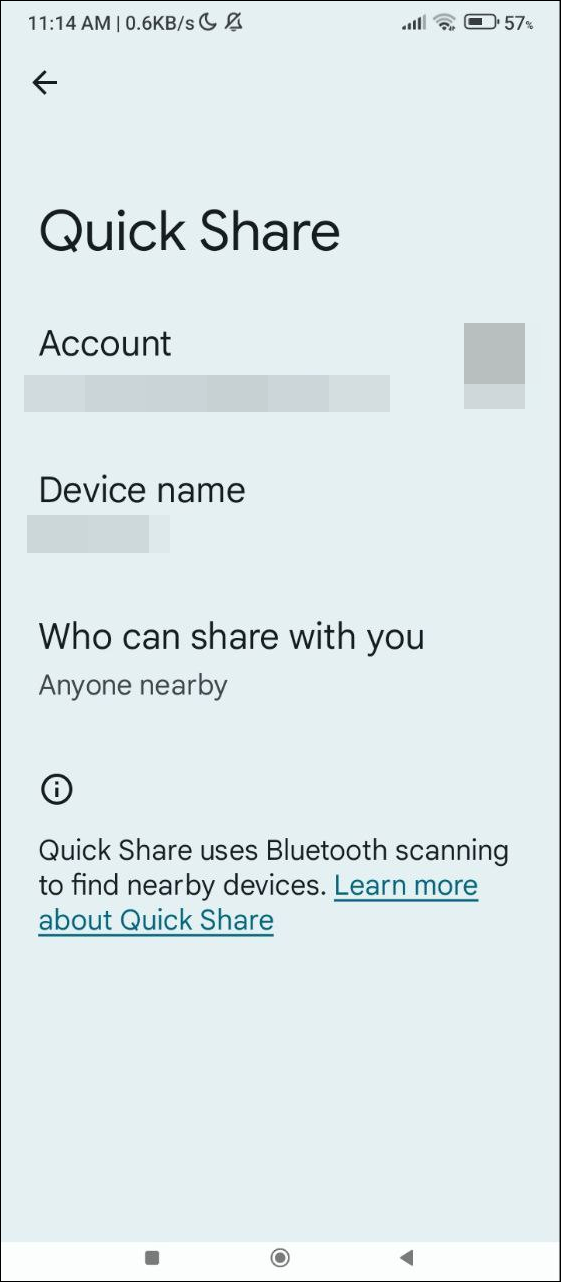Tap the blurred device name value
Viewport: 561px width, 1282px height.
pyautogui.click(x=98, y=534)
